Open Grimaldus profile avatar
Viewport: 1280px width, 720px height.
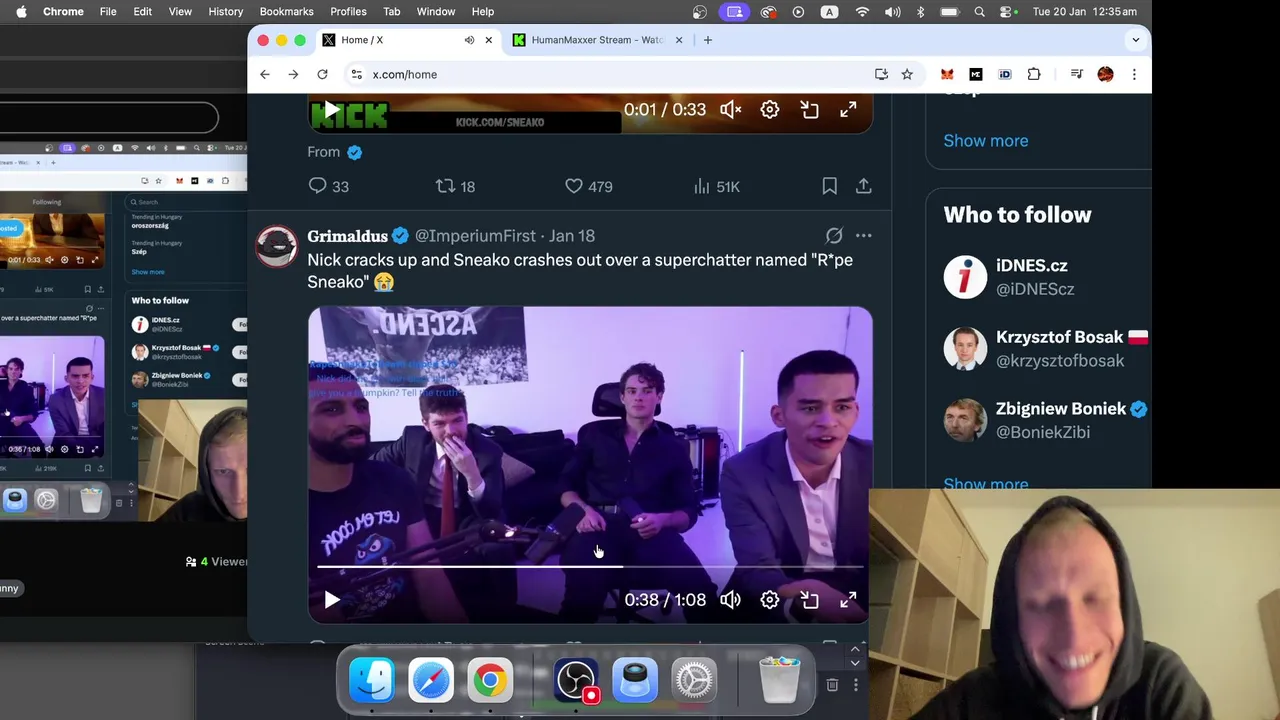pyautogui.click(x=277, y=246)
